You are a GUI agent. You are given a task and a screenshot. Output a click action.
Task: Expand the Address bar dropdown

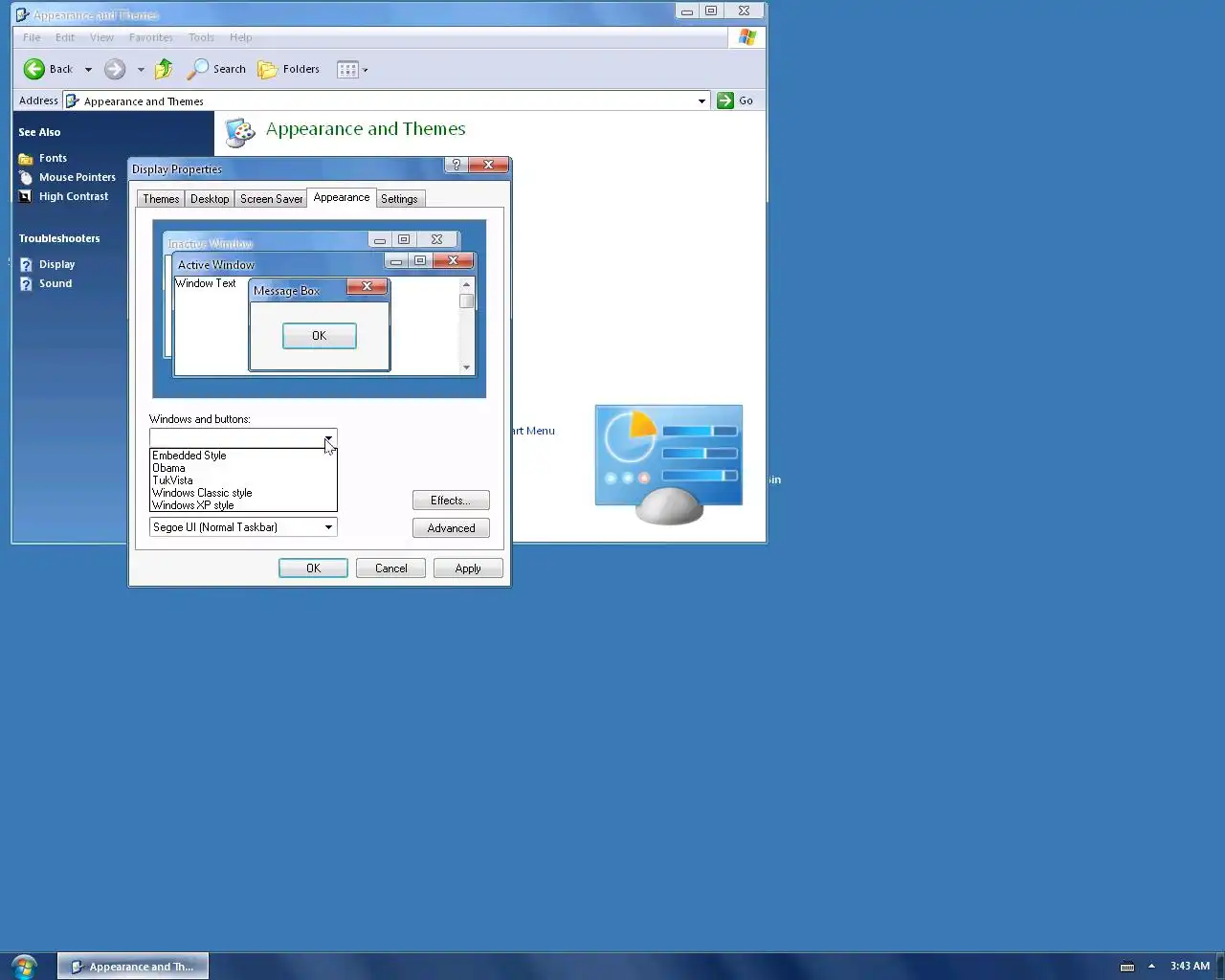coord(702,100)
